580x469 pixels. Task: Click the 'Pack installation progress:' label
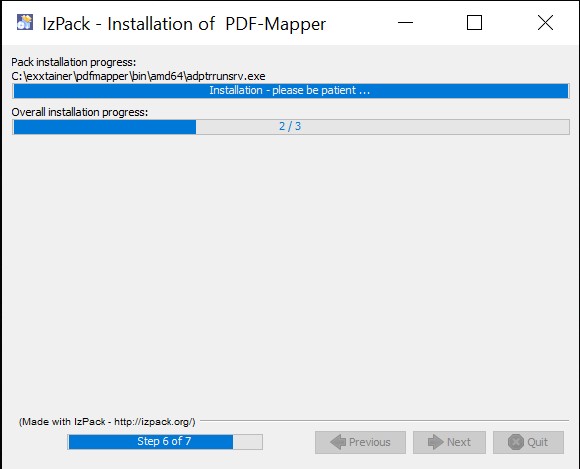click(74, 62)
